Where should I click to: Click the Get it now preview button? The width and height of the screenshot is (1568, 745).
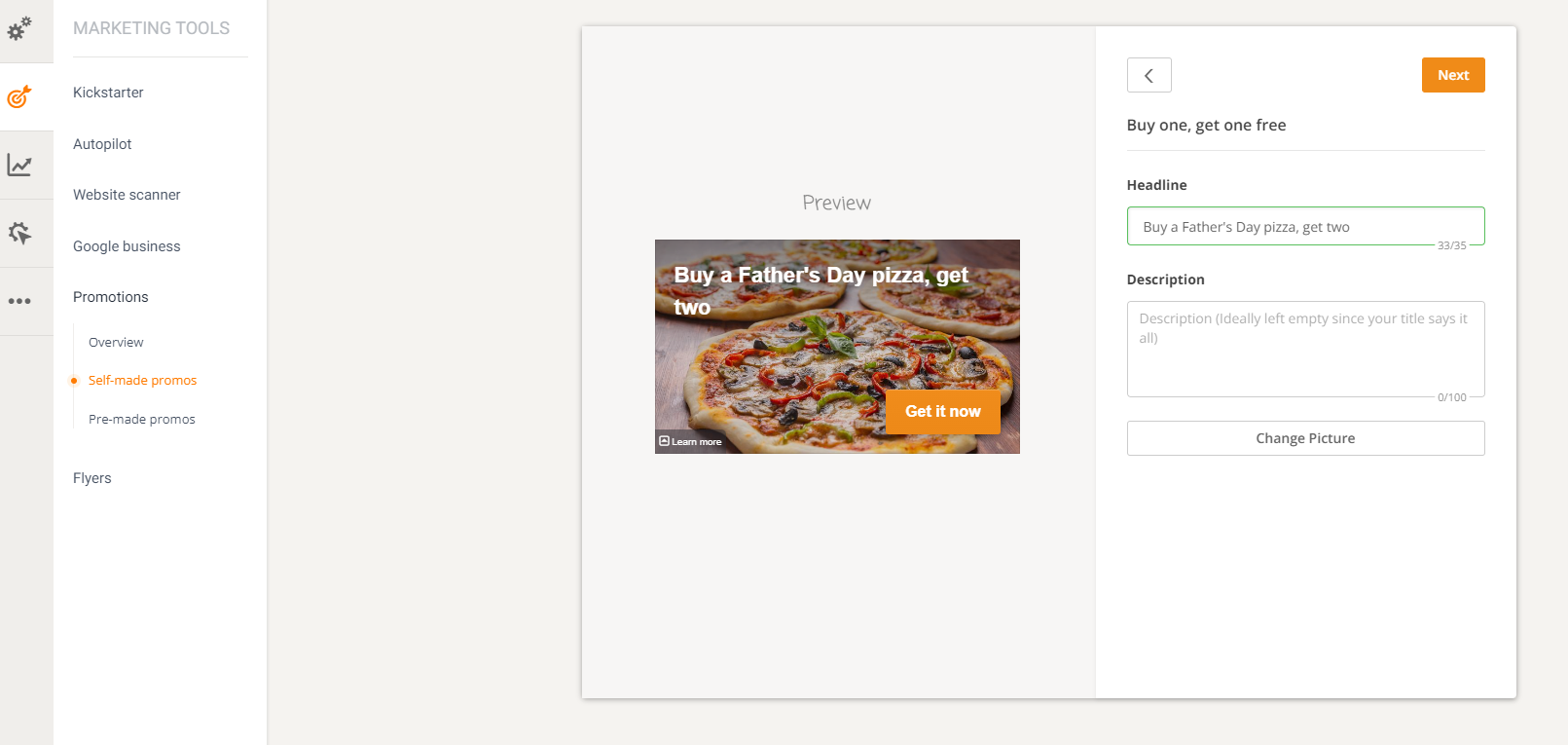[x=943, y=411]
